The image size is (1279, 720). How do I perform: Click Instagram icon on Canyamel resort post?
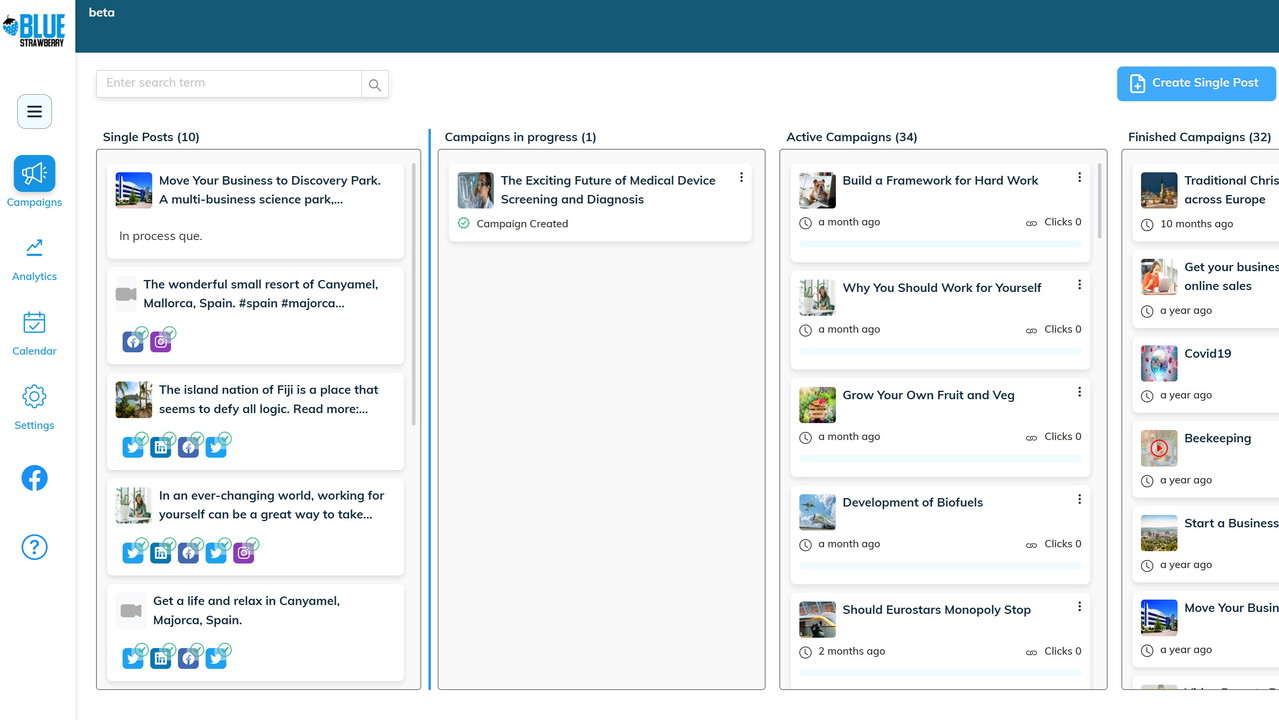click(160, 342)
